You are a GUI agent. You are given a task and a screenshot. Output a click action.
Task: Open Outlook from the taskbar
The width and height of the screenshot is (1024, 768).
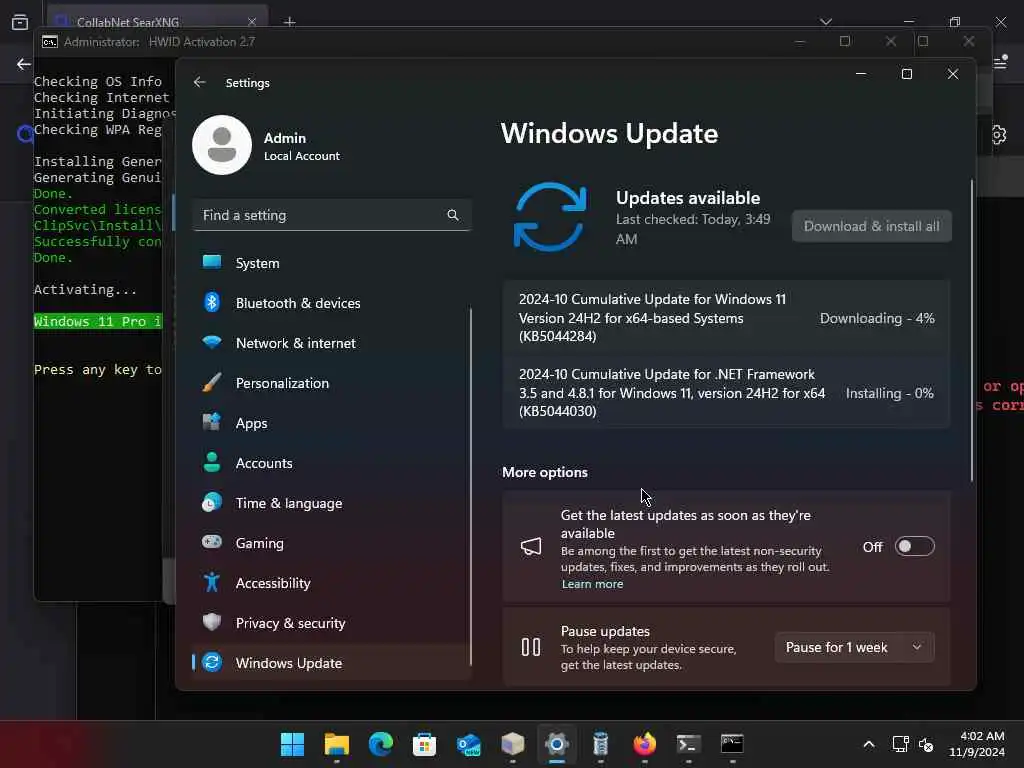pyautogui.click(x=468, y=744)
